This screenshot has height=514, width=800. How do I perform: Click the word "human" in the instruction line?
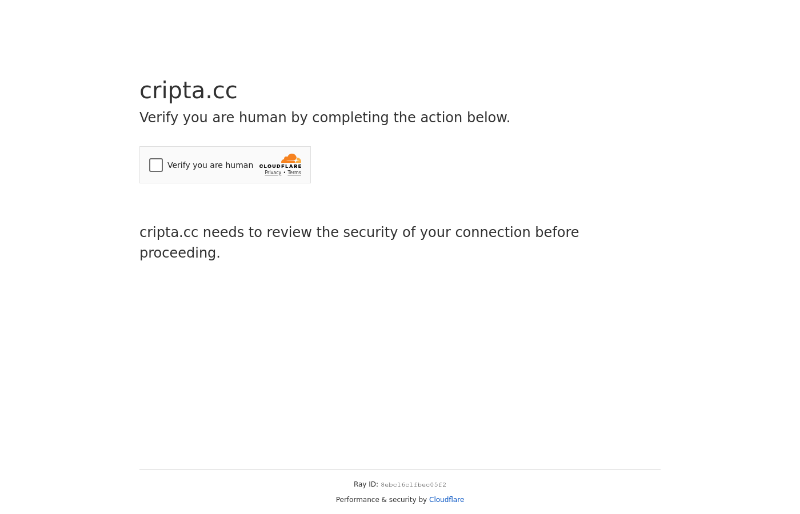262,118
